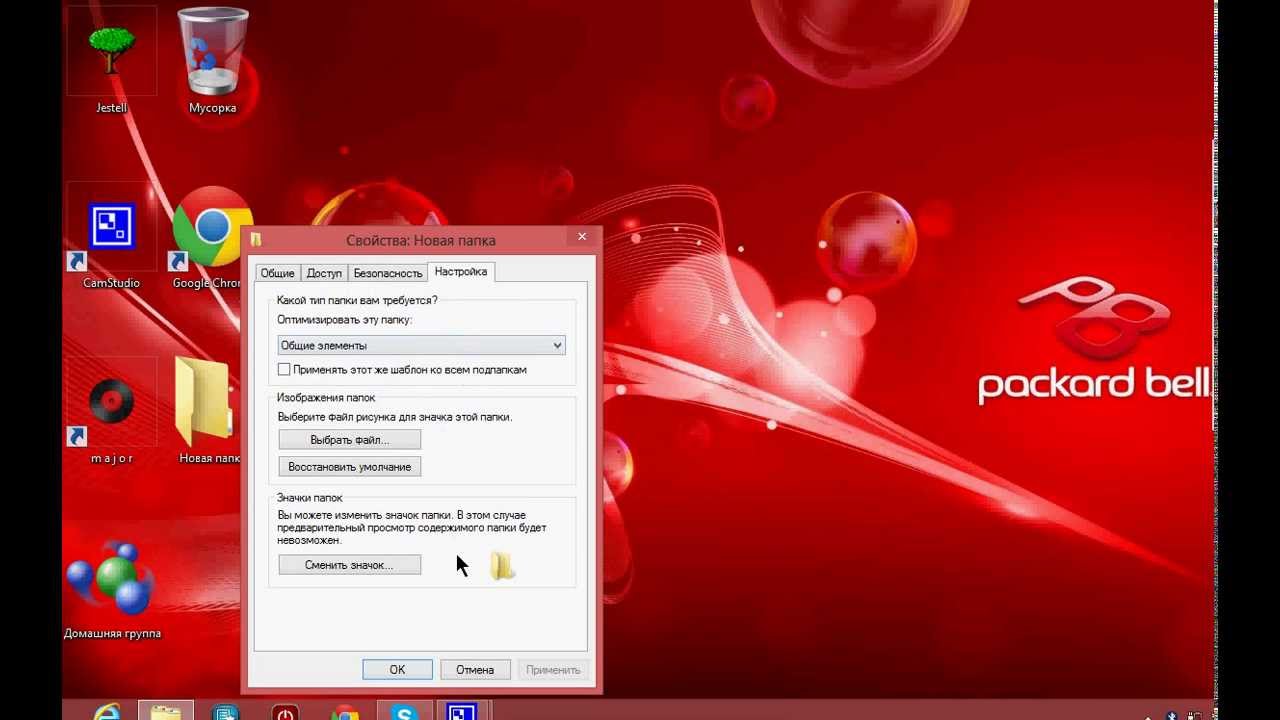Open Internet Explorer in the taskbar
1280x720 pixels.
point(106,712)
